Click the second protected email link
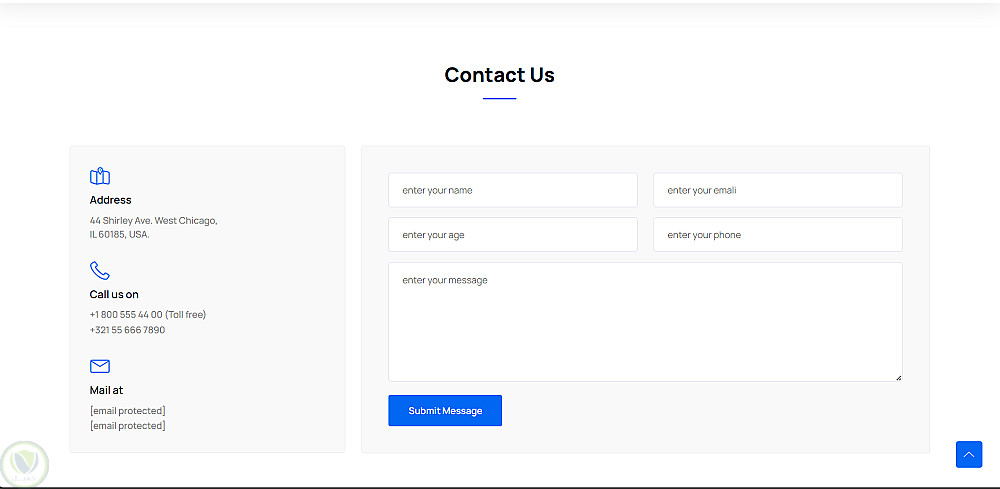Image resolution: width=1000 pixels, height=489 pixels. pos(127,426)
